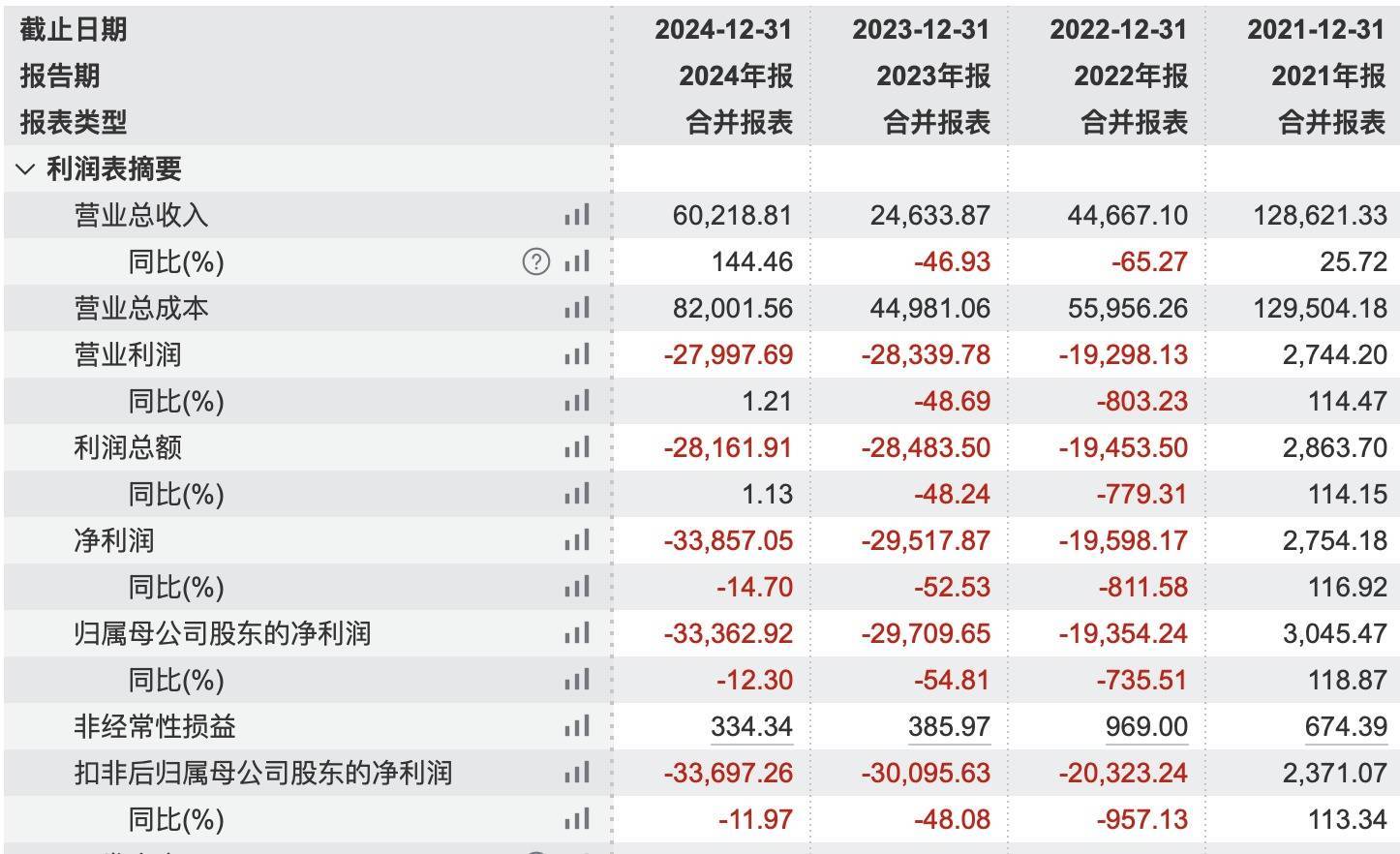
Task: Open chart for 归属母公司股东的净利润
Action: (x=577, y=633)
